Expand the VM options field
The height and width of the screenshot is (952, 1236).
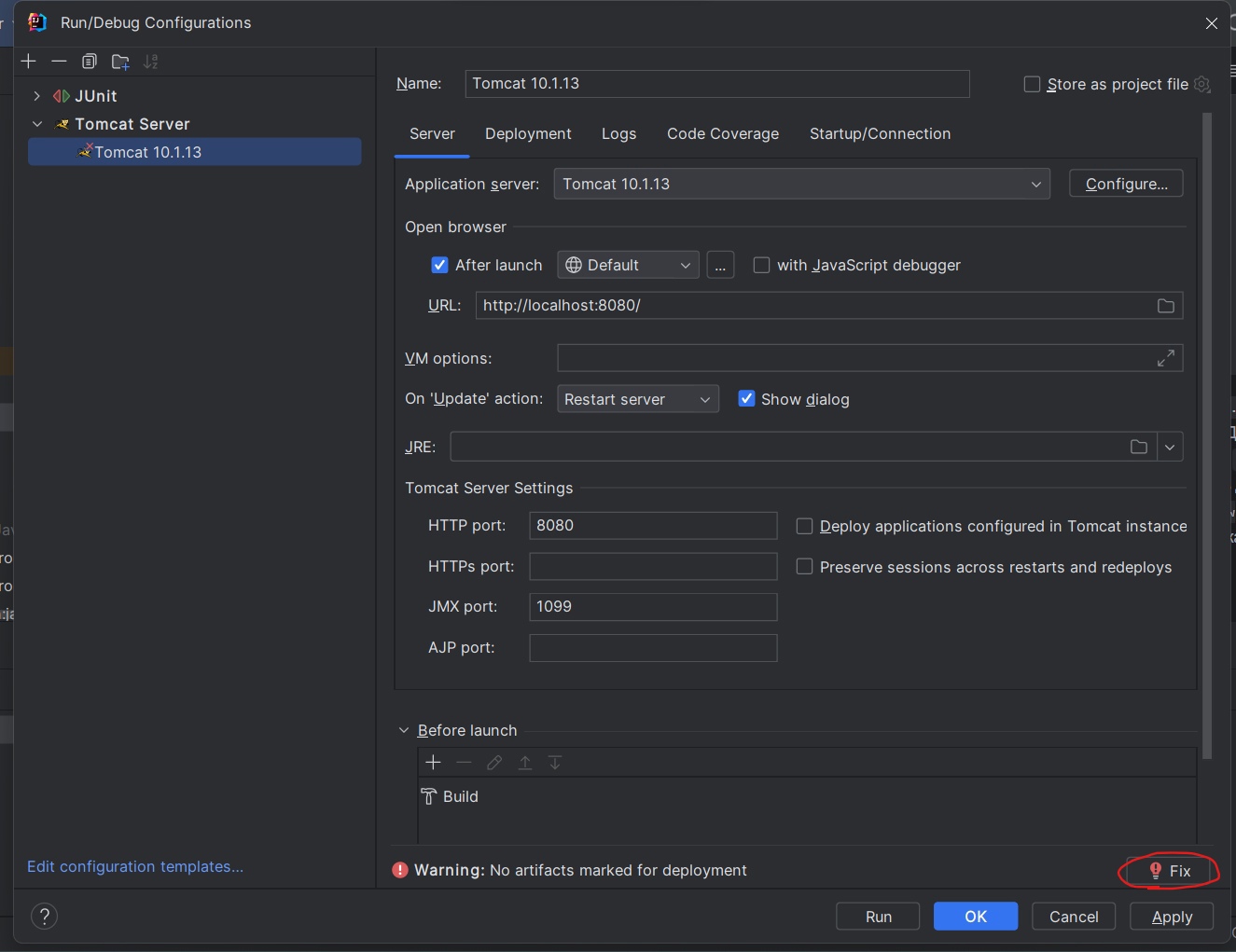tap(1166, 358)
